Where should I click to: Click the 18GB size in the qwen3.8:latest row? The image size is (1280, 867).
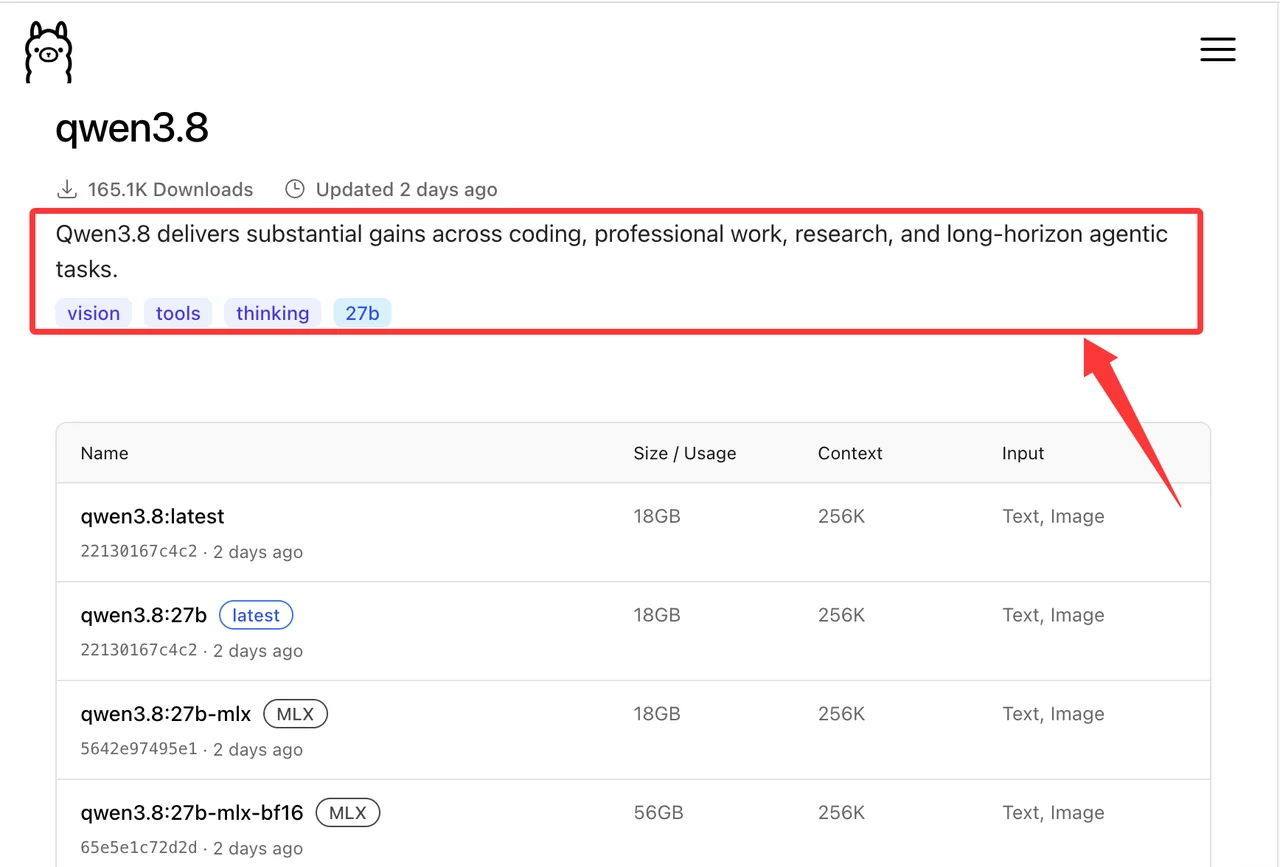click(x=657, y=517)
